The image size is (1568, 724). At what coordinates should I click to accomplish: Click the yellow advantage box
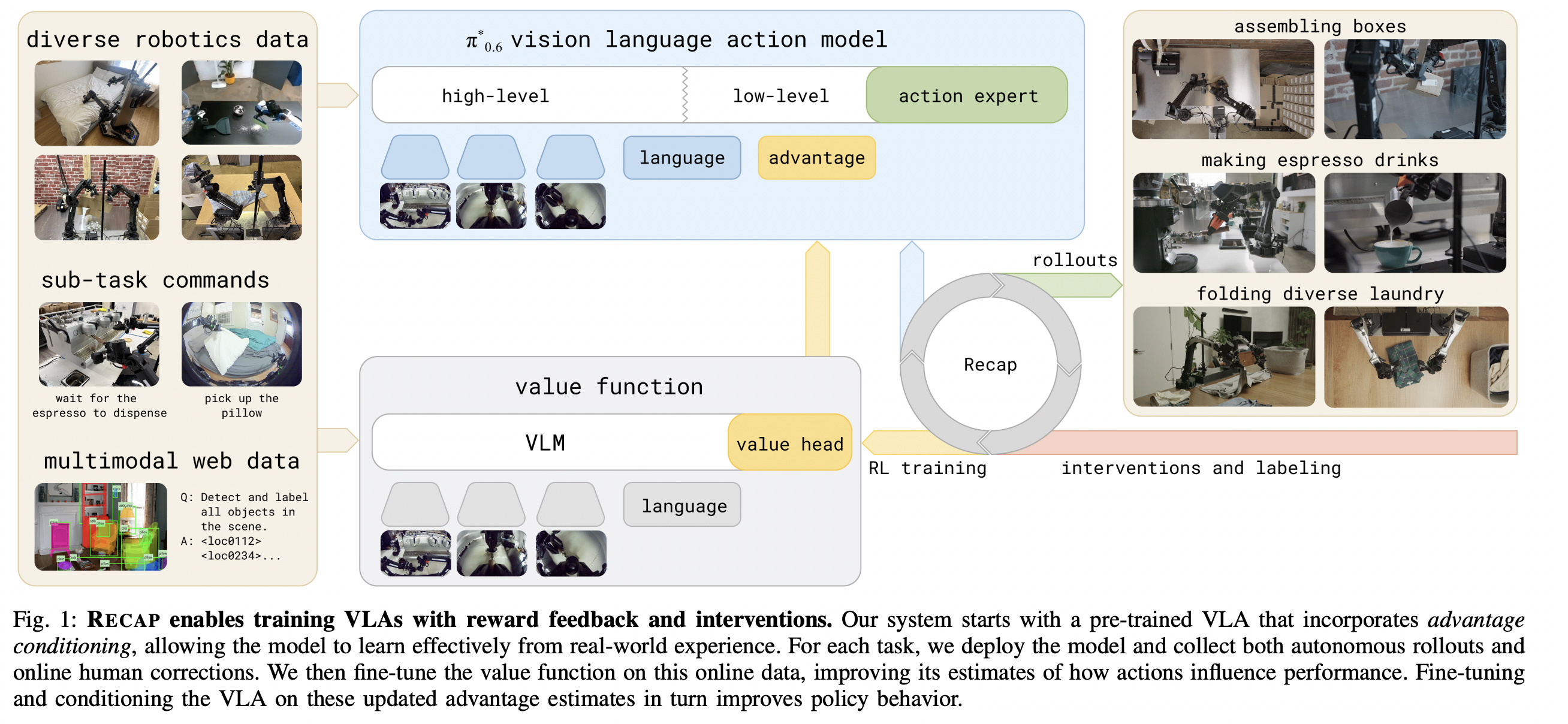(x=816, y=158)
